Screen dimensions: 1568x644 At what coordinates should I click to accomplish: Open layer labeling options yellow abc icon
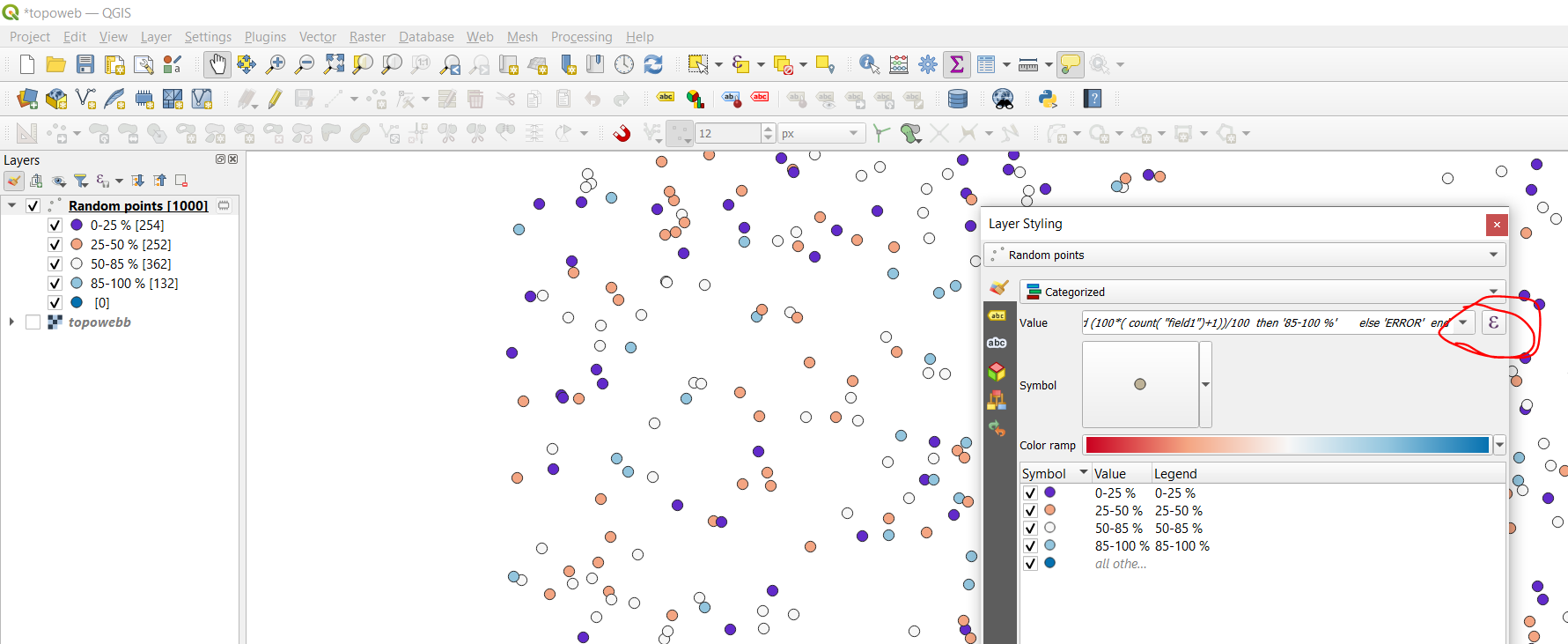tap(666, 98)
